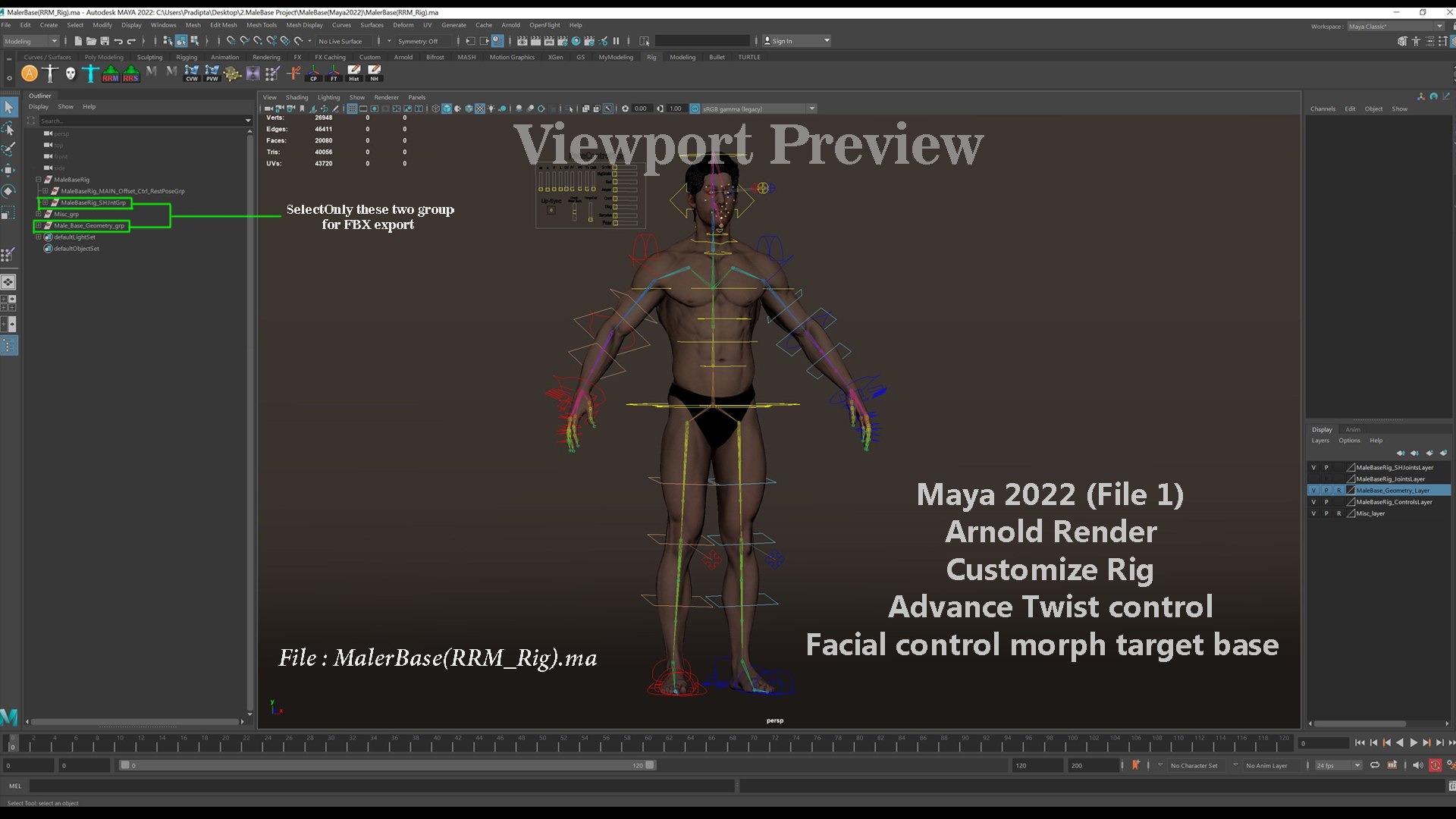Switch to the Anim layer tab
The width and height of the screenshot is (1456, 819).
point(1353,429)
